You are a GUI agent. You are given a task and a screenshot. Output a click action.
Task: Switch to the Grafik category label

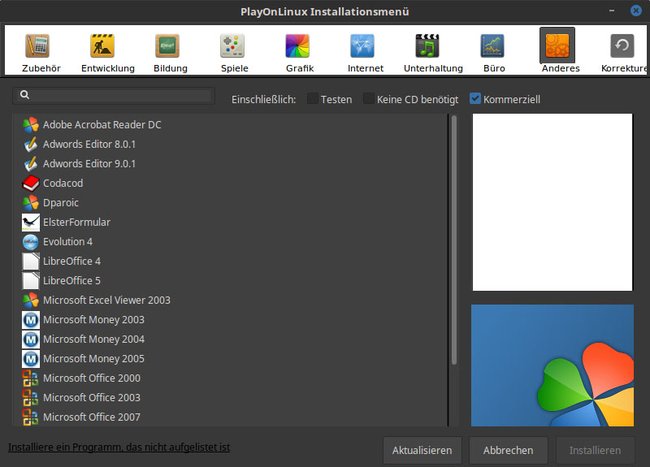click(x=300, y=68)
